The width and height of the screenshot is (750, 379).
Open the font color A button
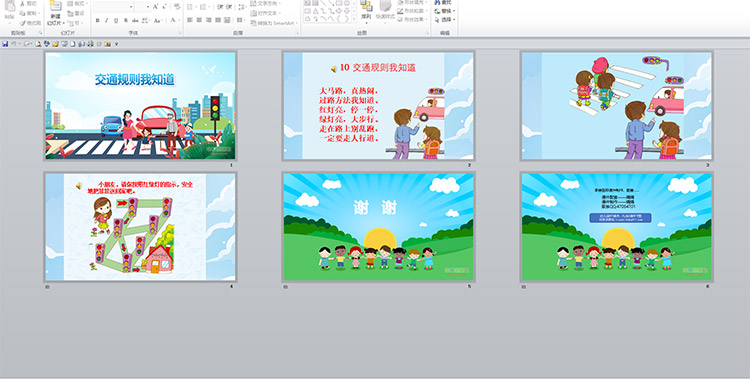[x=173, y=20]
